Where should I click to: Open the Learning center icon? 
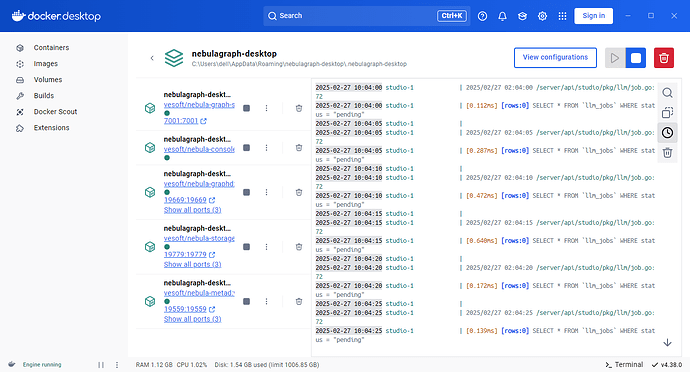click(522, 16)
